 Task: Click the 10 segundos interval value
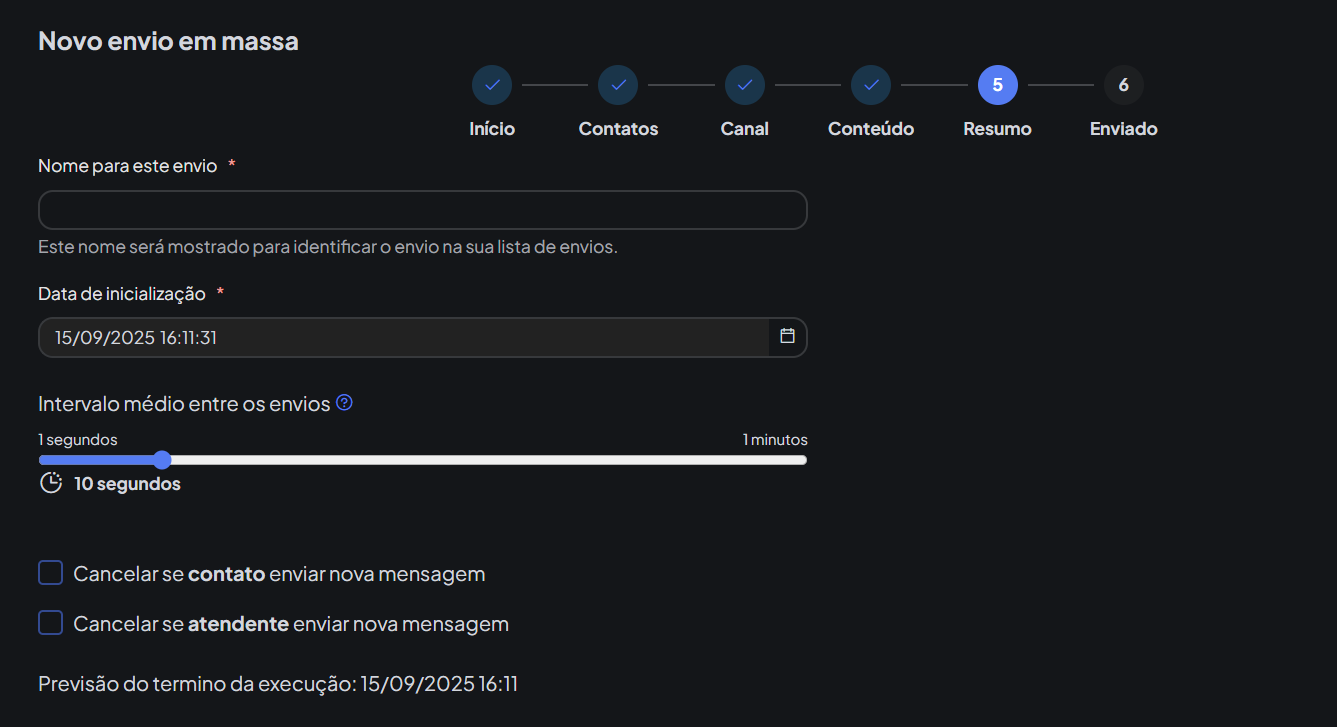click(x=127, y=484)
